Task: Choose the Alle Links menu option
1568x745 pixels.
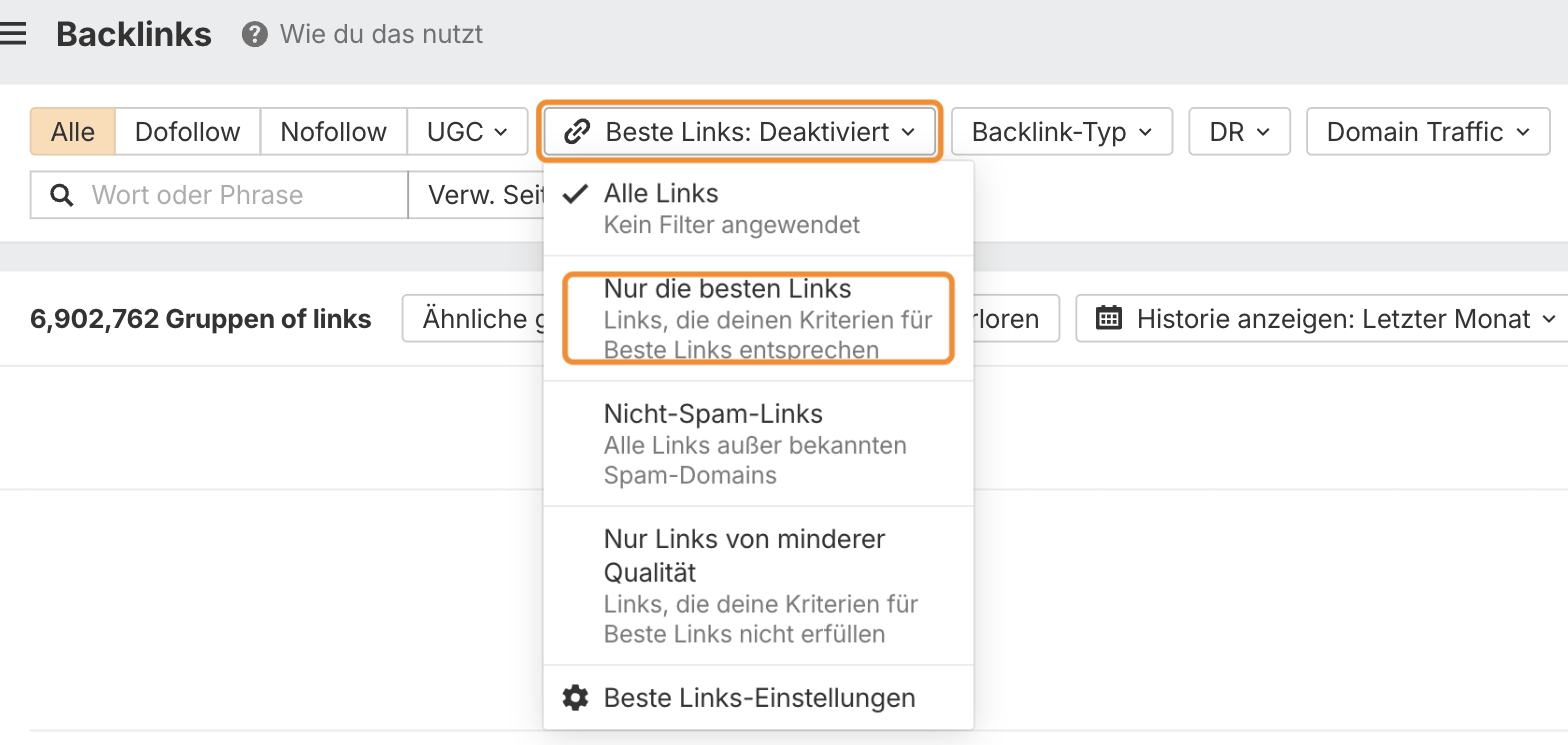Action: [758, 208]
